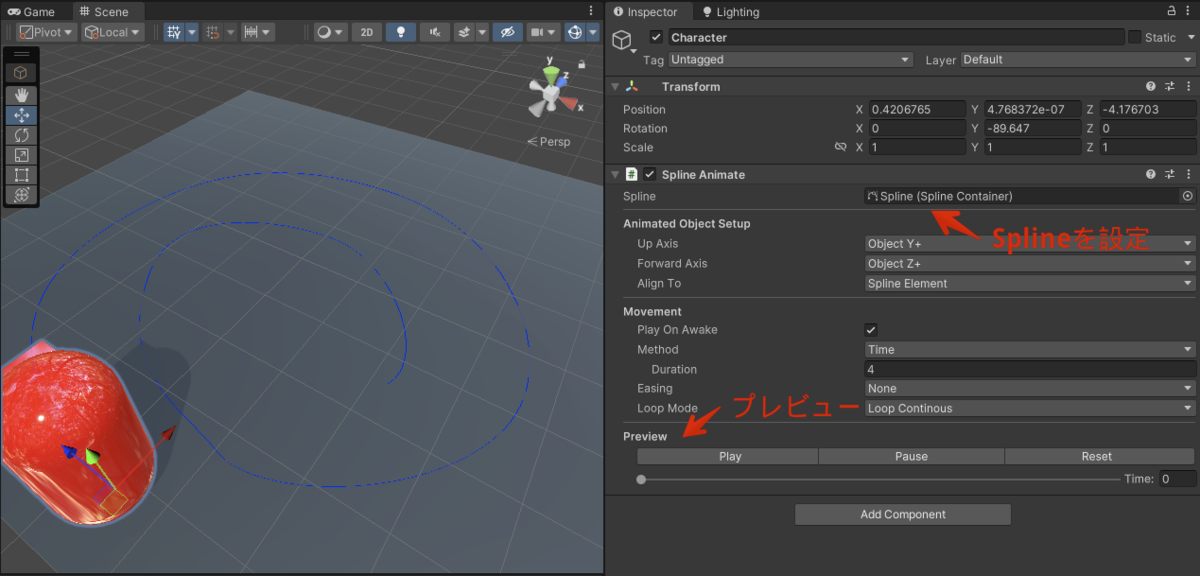Open Forward Axis dropdown
Viewport: 1200px width, 576px height.
[1030, 264]
